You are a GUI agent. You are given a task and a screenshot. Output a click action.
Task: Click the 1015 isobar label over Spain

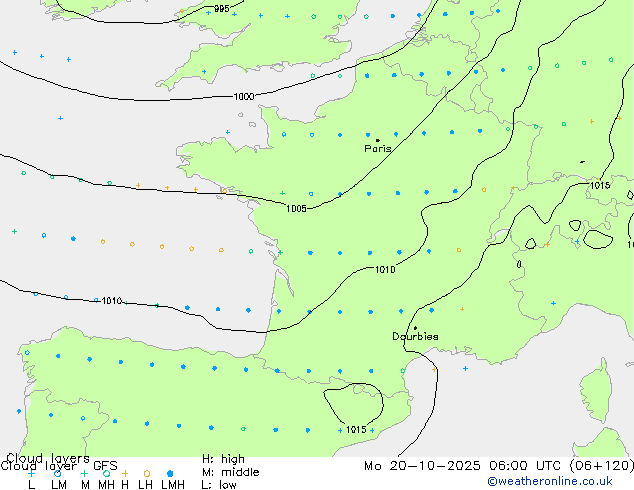tap(356, 429)
